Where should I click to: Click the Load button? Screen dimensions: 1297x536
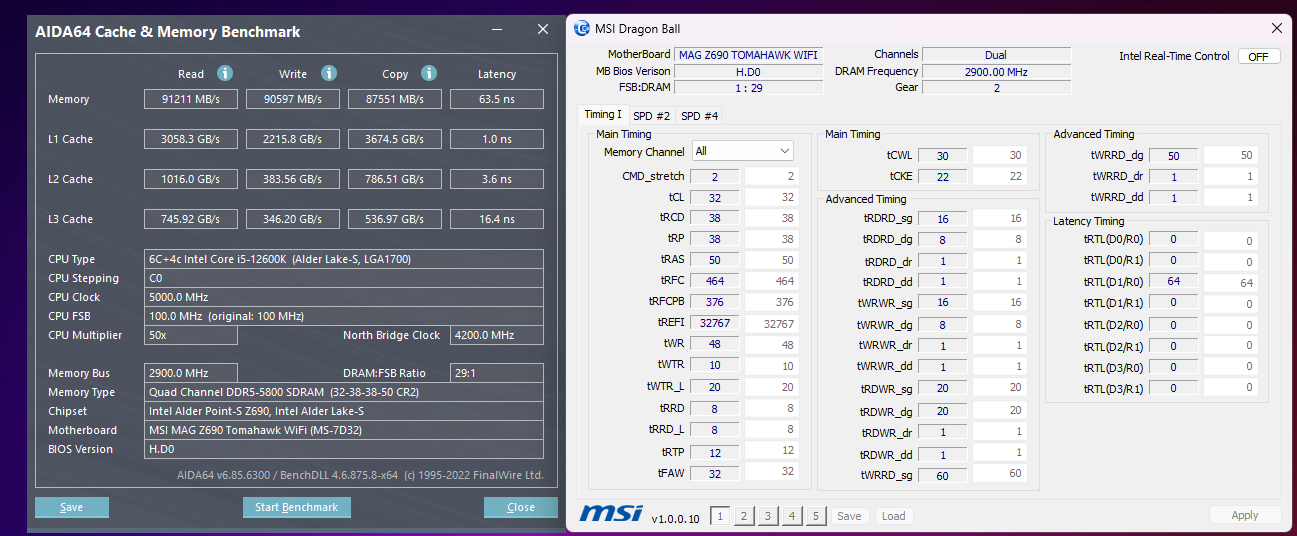[x=894, y=516]
